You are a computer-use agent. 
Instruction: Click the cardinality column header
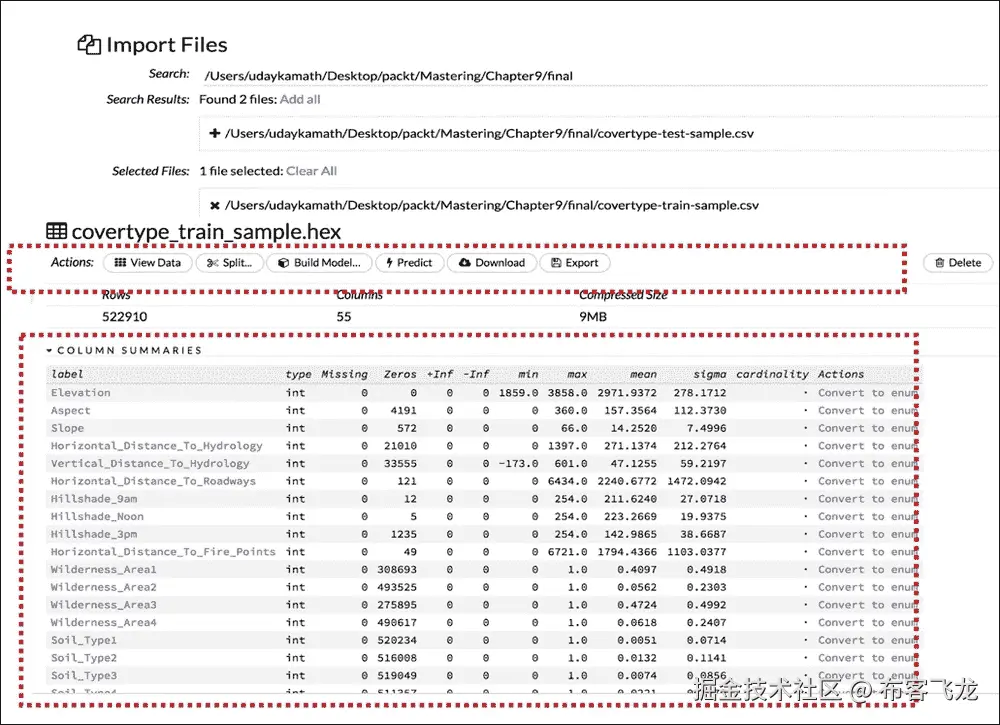(x=772, y=374)
